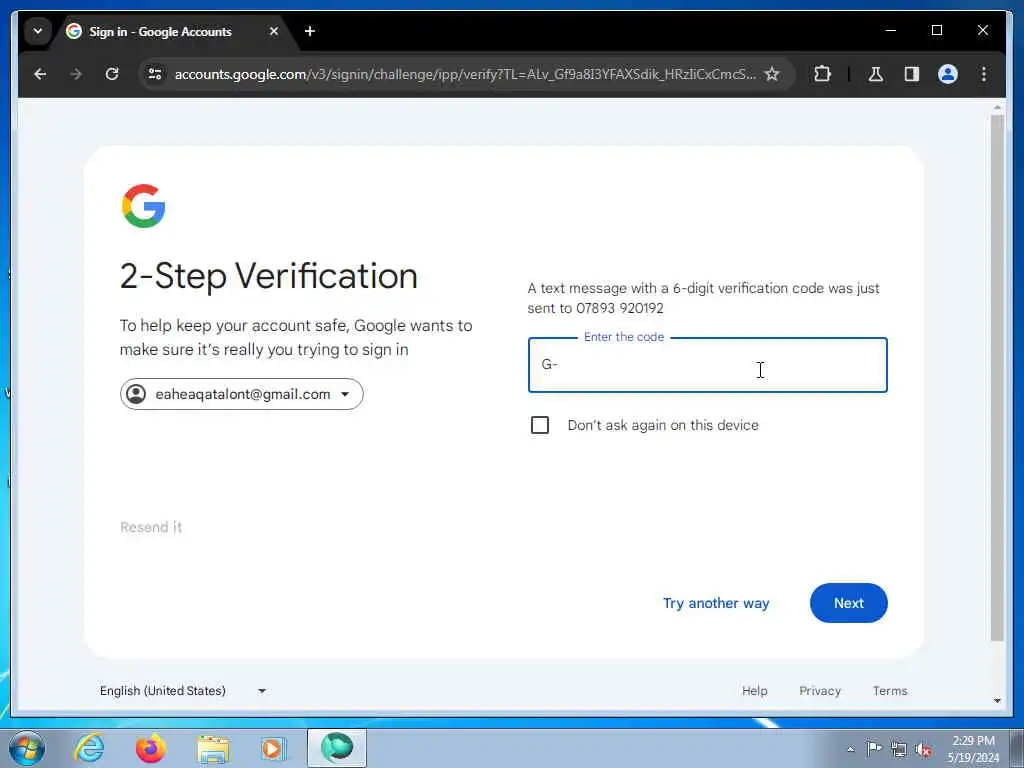Open the Windows Start menu
This screenshot has width=1024, height=768.
(26, 748)
